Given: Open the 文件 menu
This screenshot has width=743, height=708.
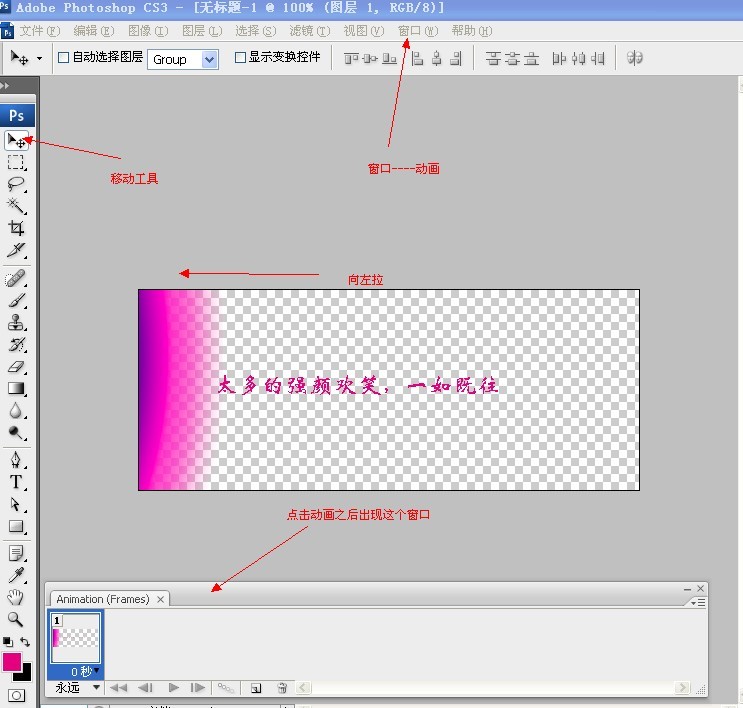Looking at the screenshot, I should 39,31.
